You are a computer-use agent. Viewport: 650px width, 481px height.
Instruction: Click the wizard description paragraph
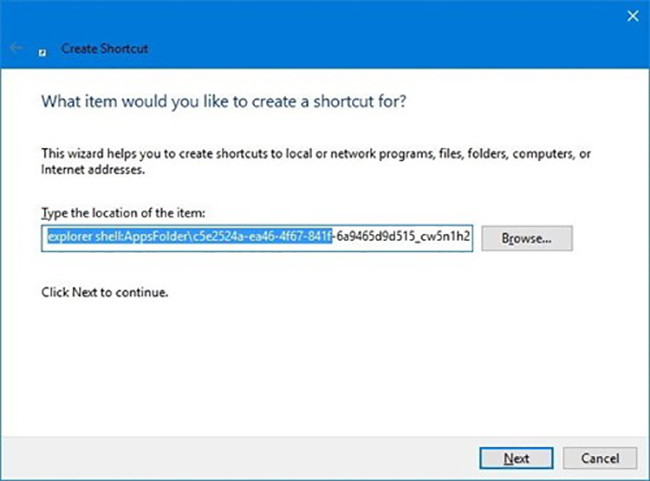pos(300,154)
